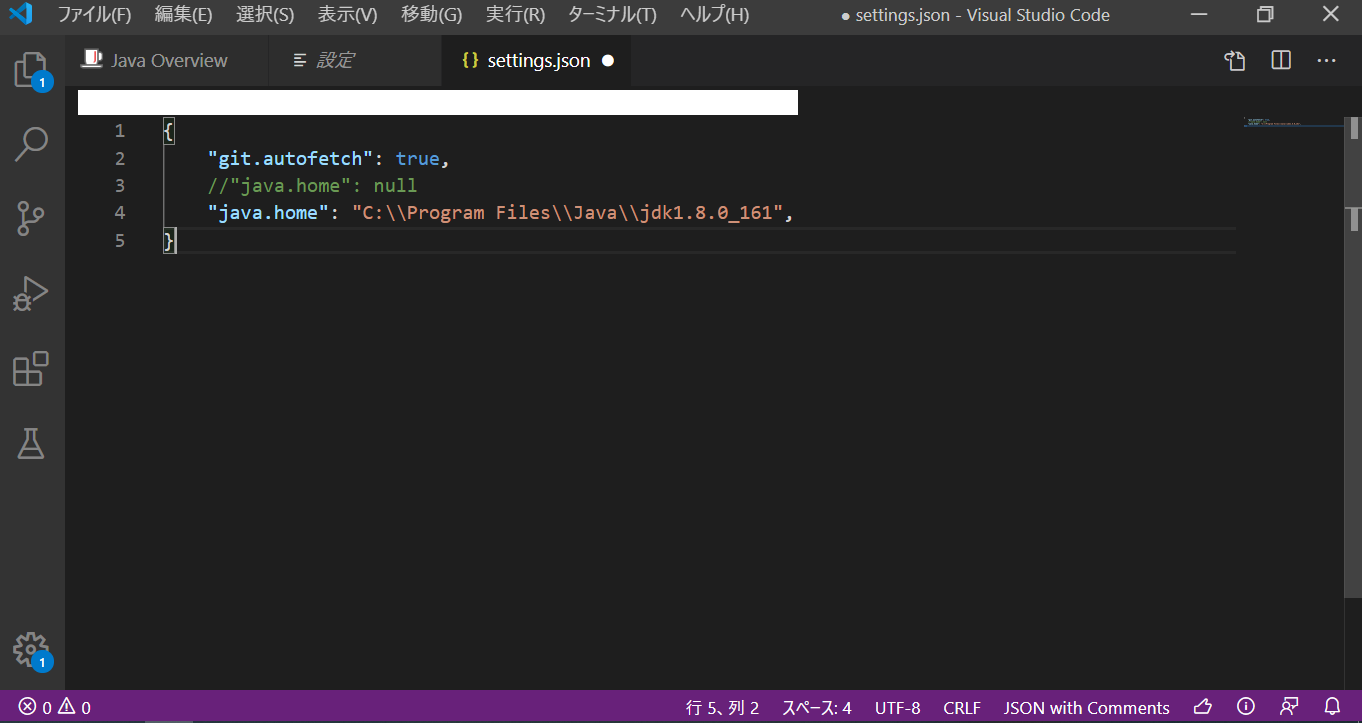Image resolution: width=1362 pixels, height=723 pixels.
Task: Select the settings.json tab
Action: [x=536, y=61]
